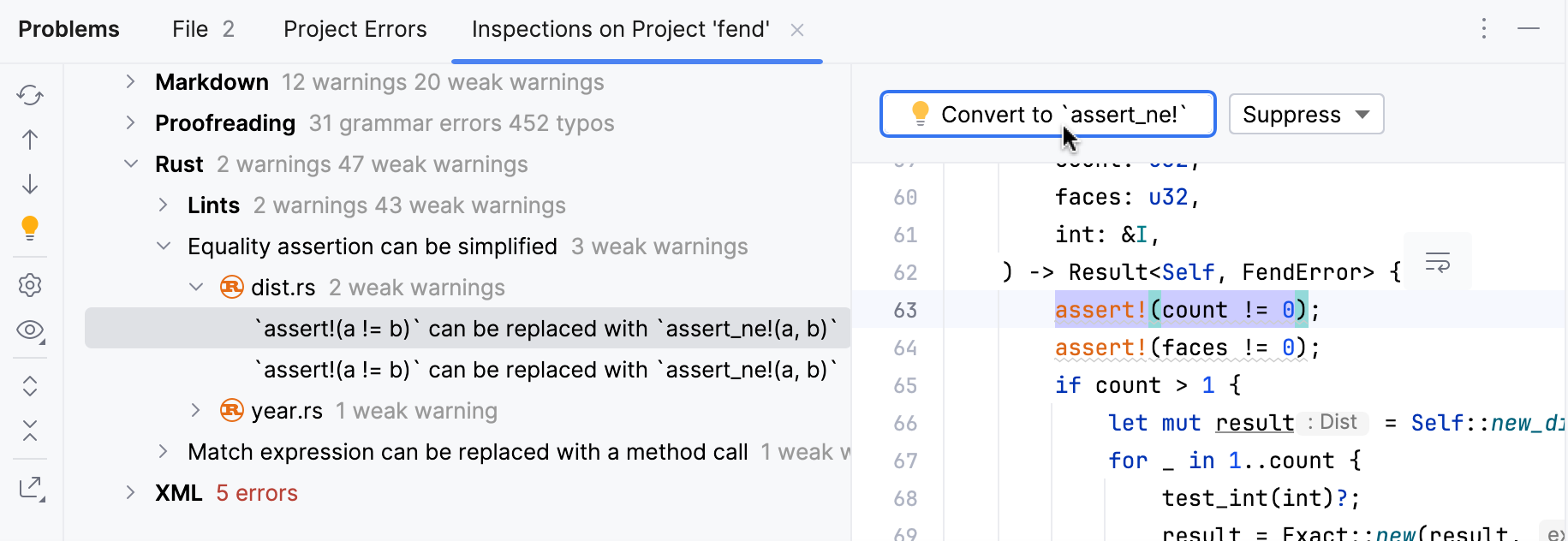The image size is (1568, 541).
Task: Apply the Convert to assert_ne! fix
Action: coord(1046,113)
